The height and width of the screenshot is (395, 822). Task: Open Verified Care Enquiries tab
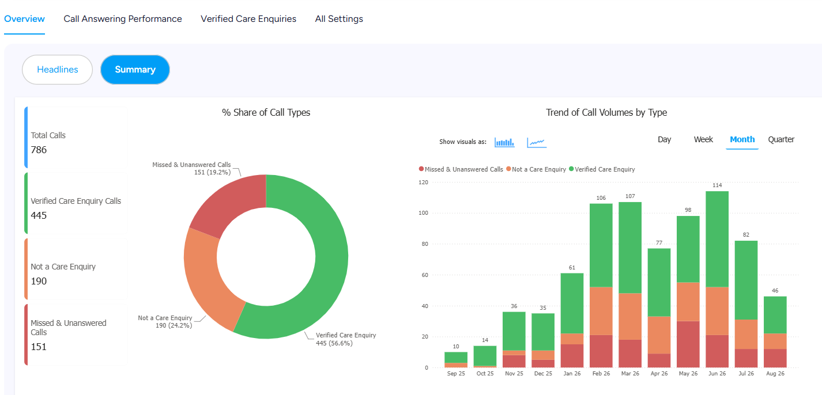point(248,19)
